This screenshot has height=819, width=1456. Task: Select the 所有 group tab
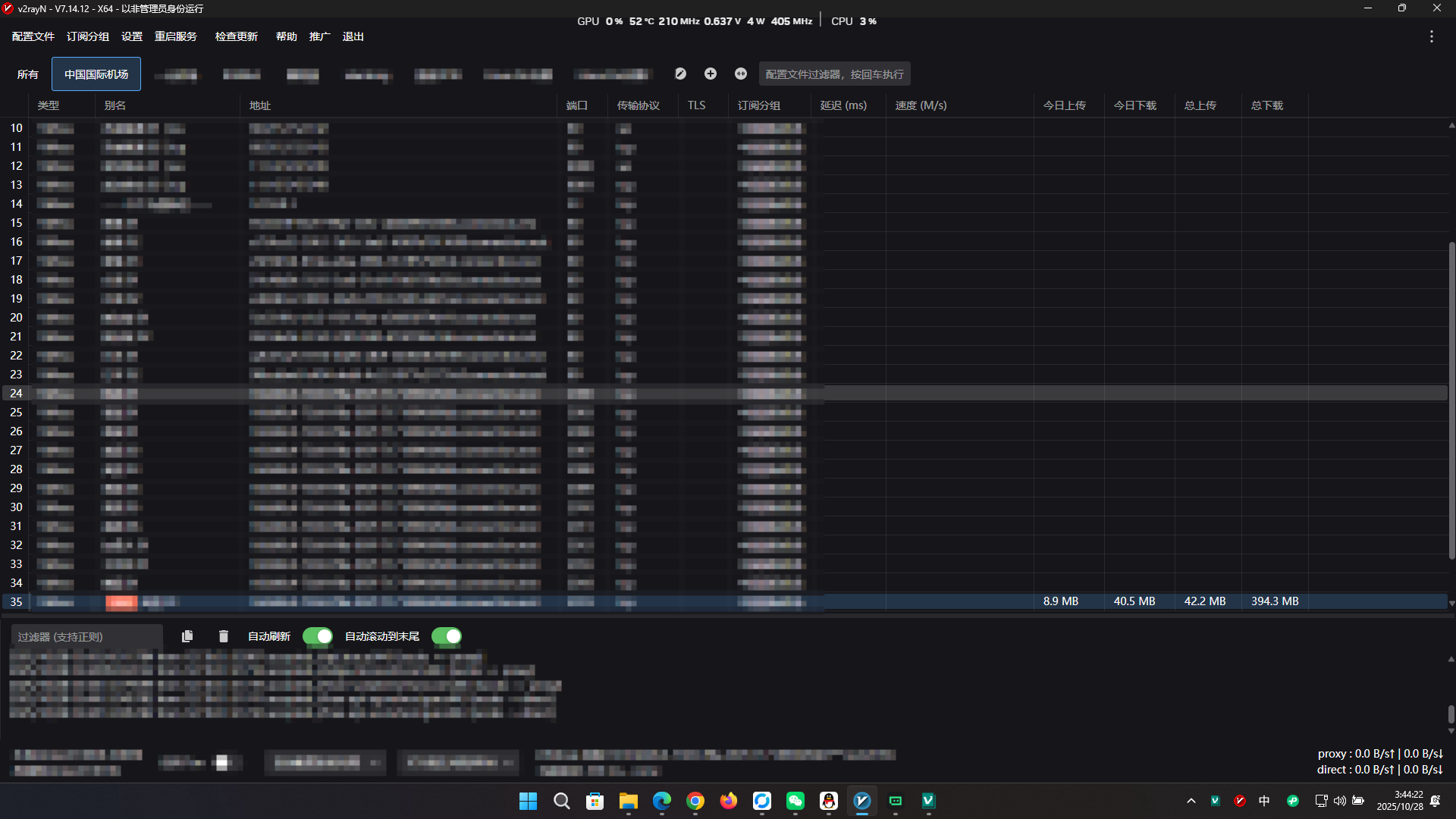[x=28, y=74]
